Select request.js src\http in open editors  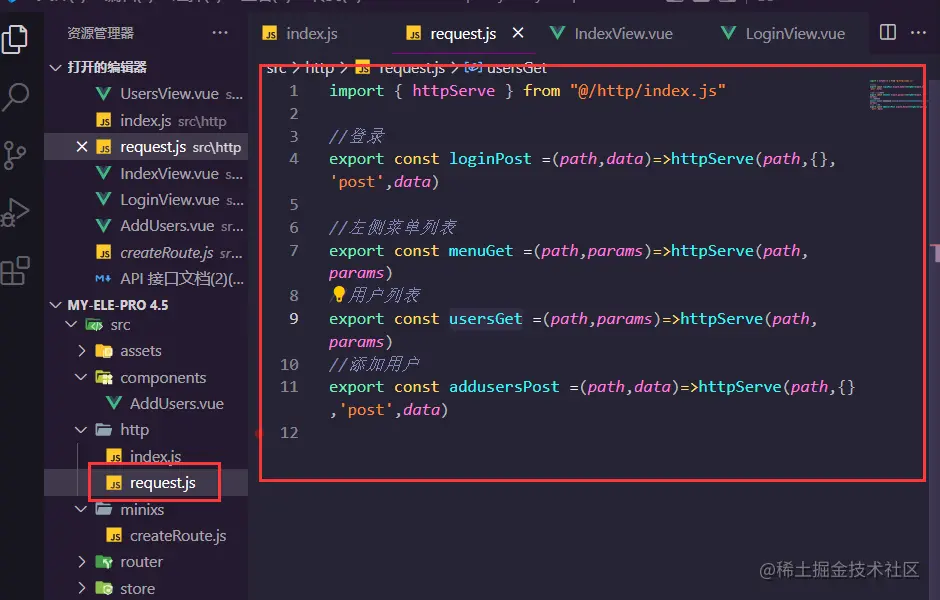point(146,147)
